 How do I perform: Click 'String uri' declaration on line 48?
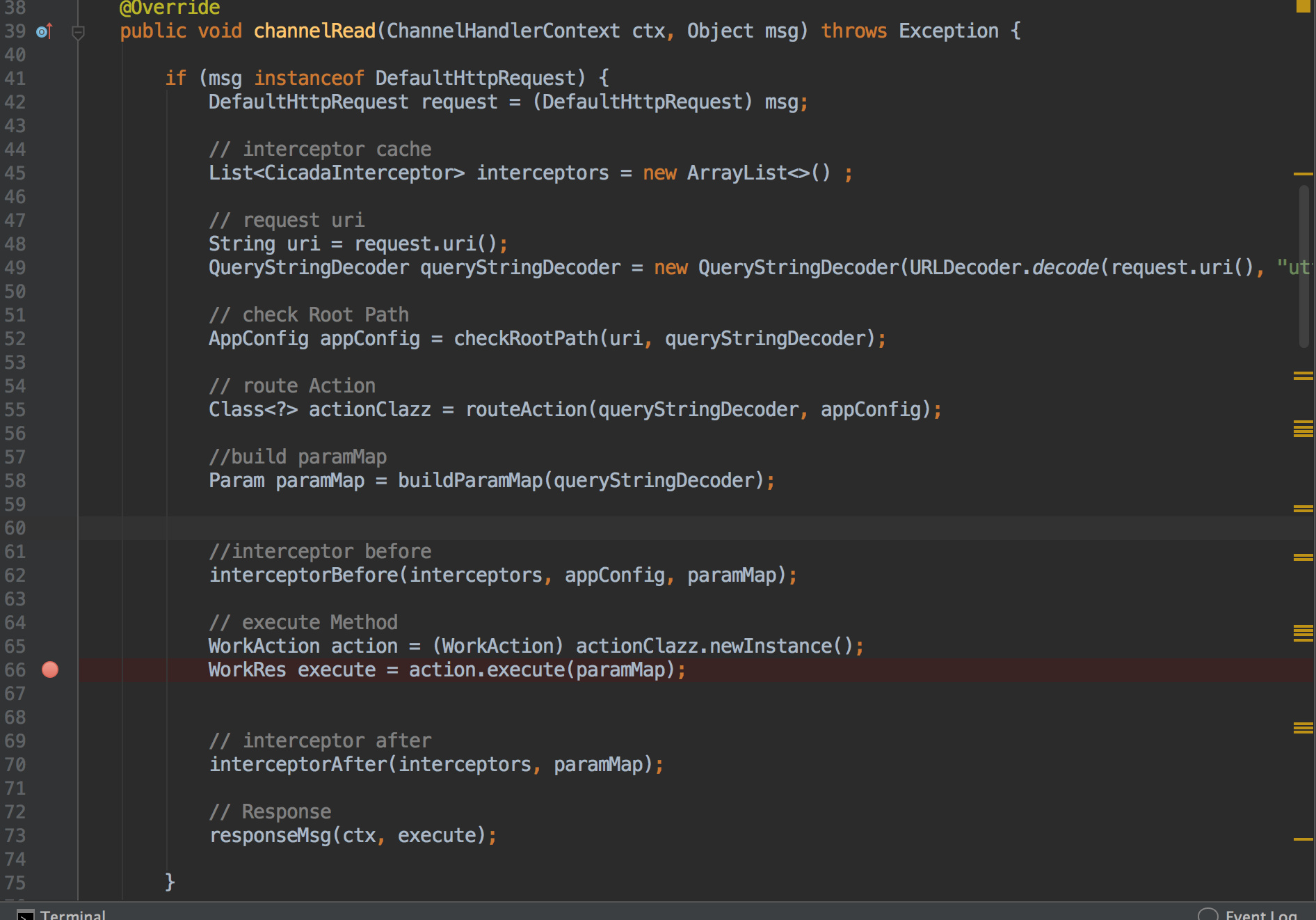point(264,244)
